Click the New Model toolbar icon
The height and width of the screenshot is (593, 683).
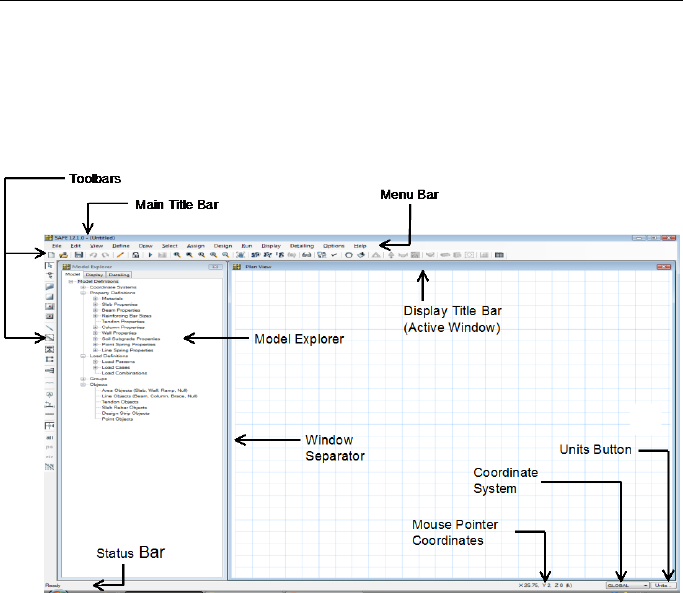pyautogui.click(x=51, y=255)
